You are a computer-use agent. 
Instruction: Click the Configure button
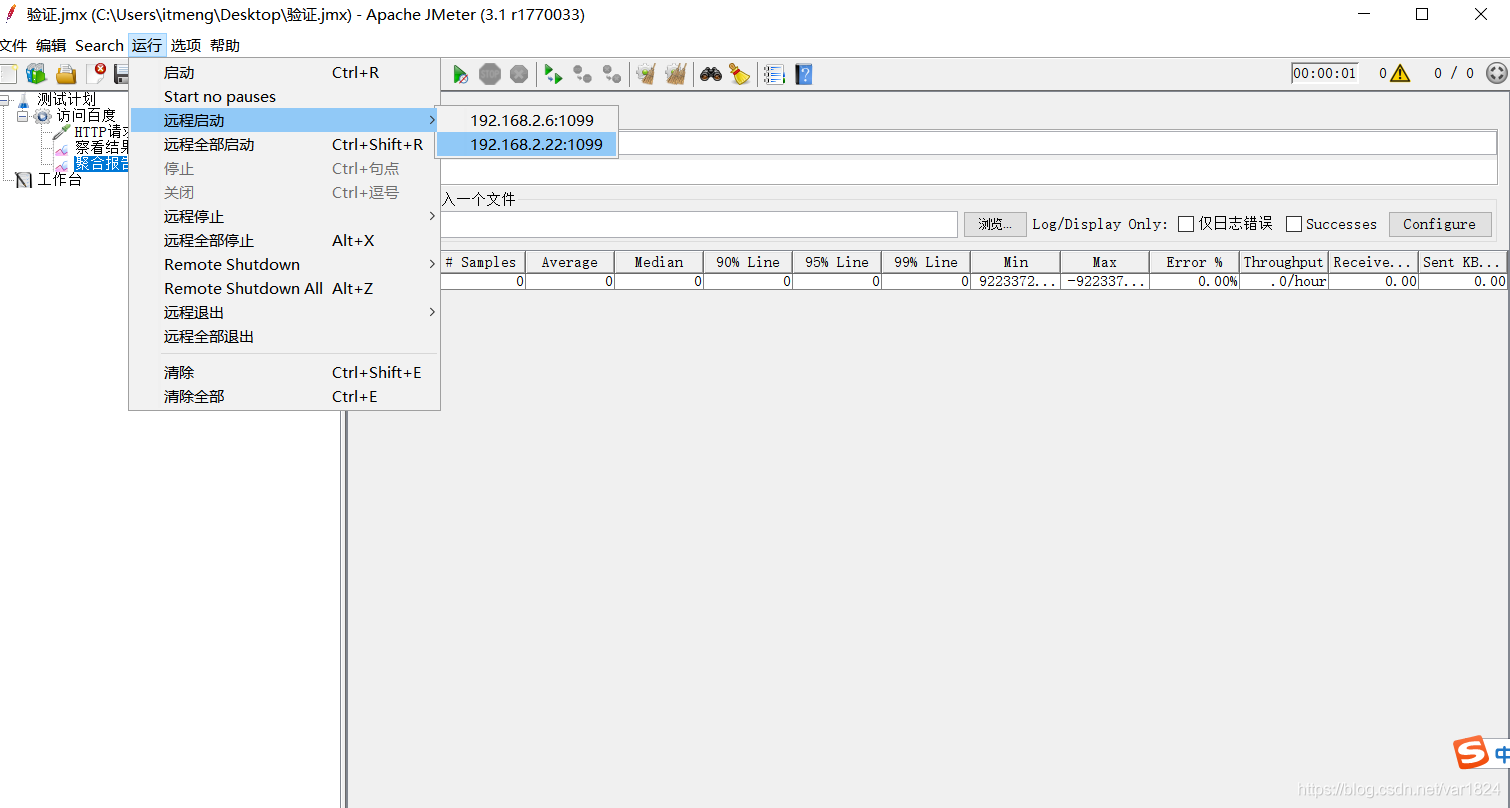click(1439, 224)
